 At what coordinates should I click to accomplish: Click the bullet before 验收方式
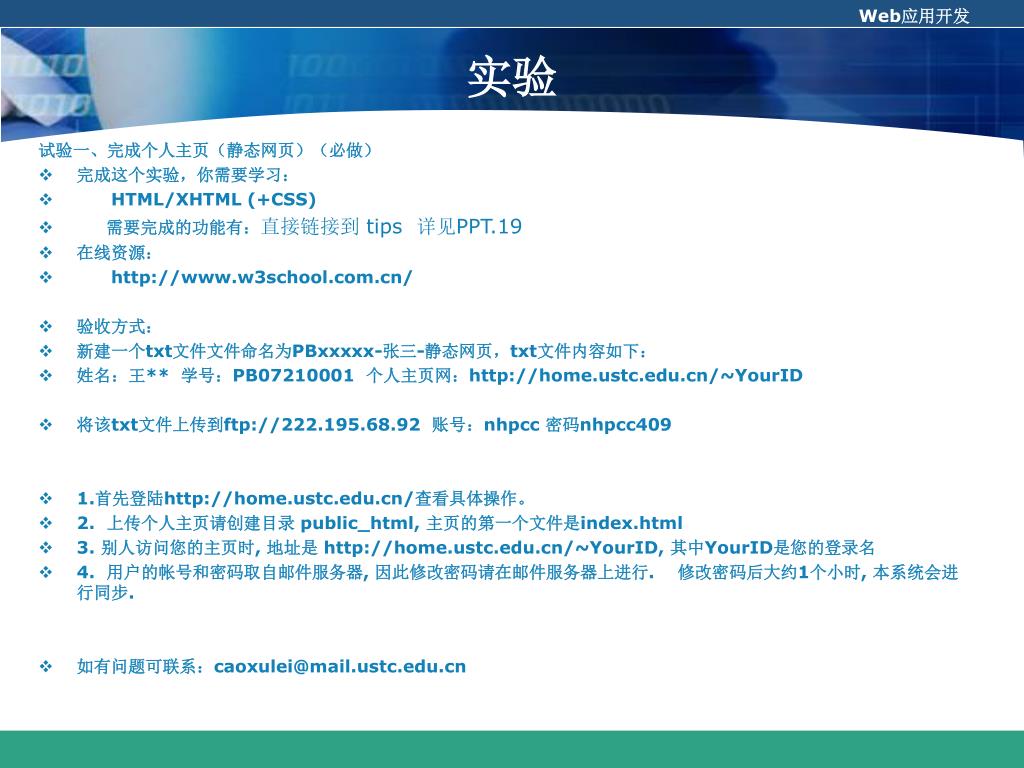(46, 326)
